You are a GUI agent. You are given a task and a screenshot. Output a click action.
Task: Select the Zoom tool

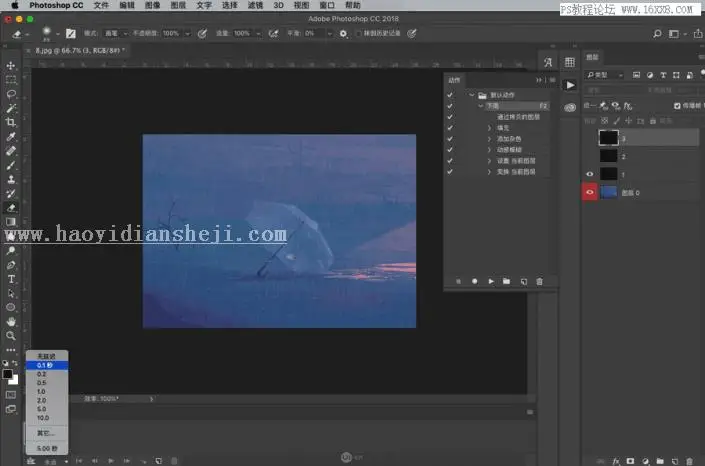tap(11, 336)
